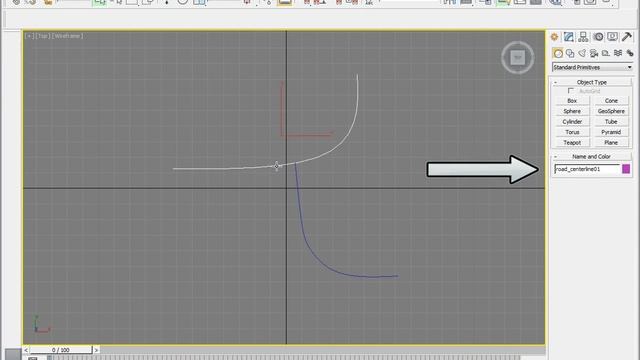Click the Pyramid primitive button
This screenshot has height=360, width=640.
(611, 133)
